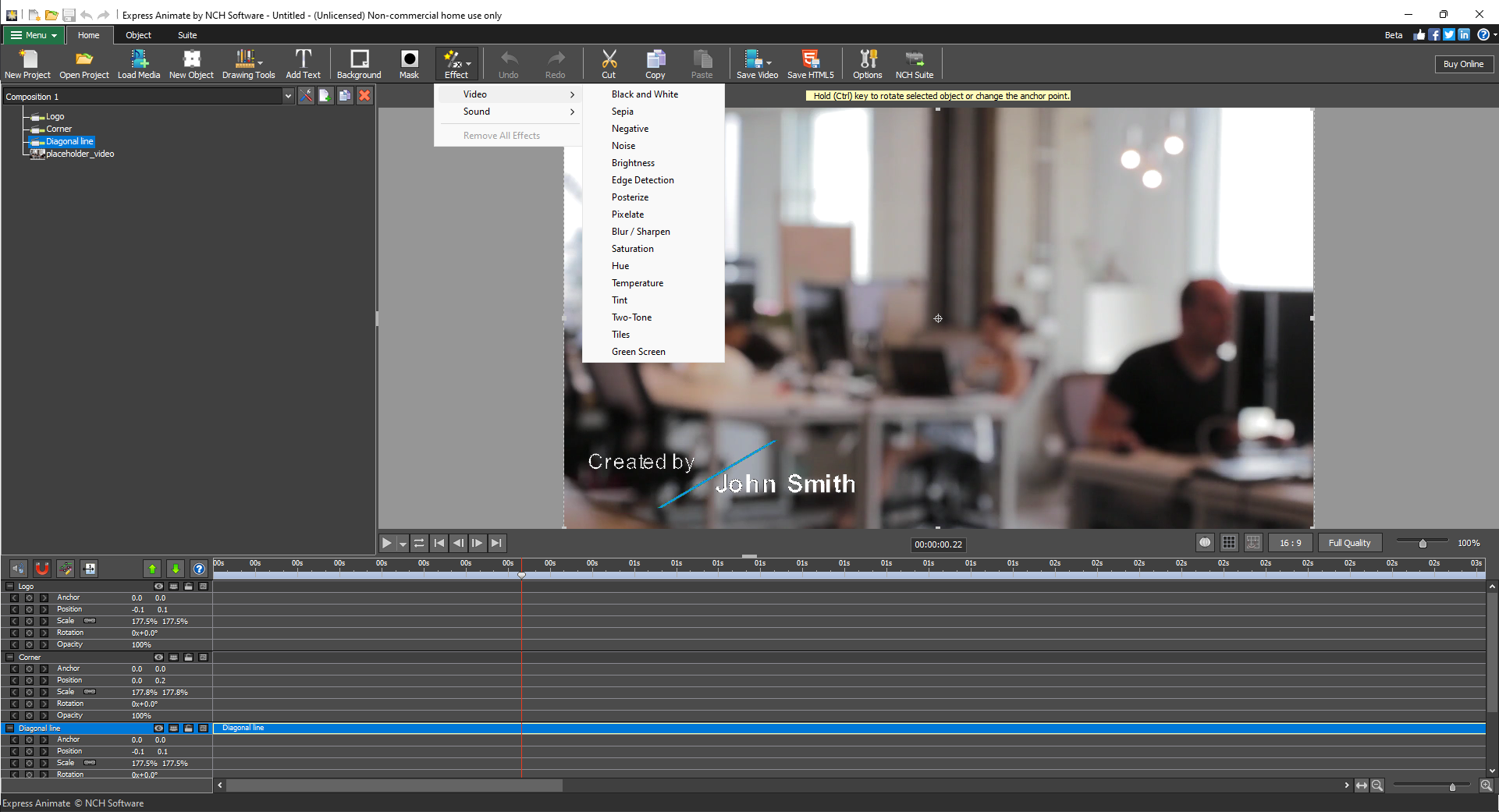The height and width of the screenshot is (812, 1499).
Task: Toggle the grid overlay in preview toolbar
Action: (x=1229, y=542)
